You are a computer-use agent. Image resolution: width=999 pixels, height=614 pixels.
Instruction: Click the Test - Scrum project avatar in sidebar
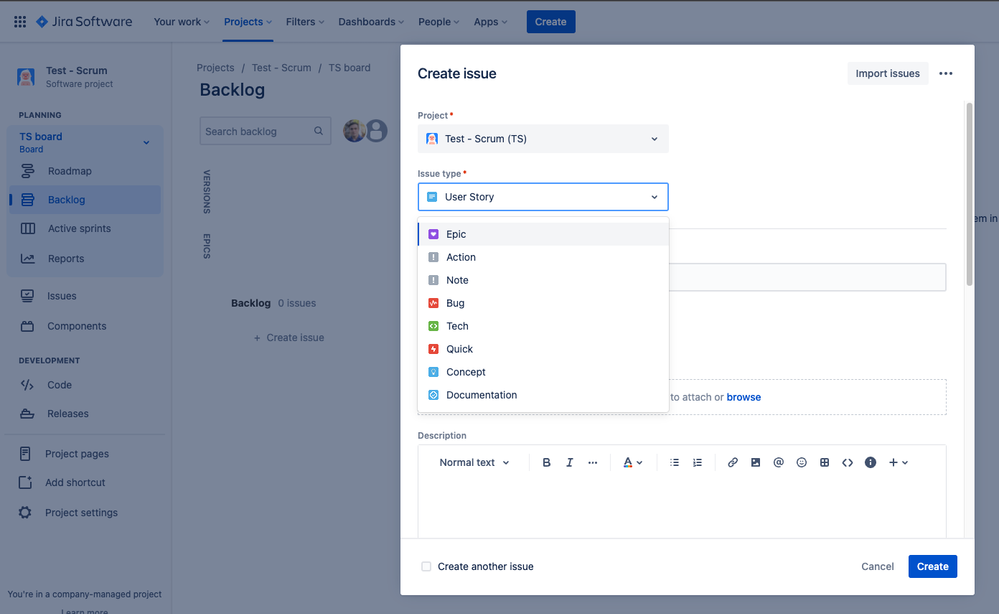25,76
